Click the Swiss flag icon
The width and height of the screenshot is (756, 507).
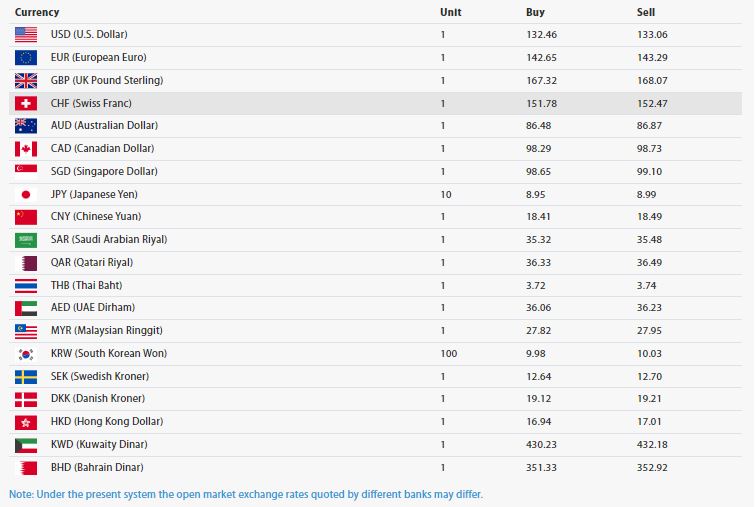coord(26,103)
